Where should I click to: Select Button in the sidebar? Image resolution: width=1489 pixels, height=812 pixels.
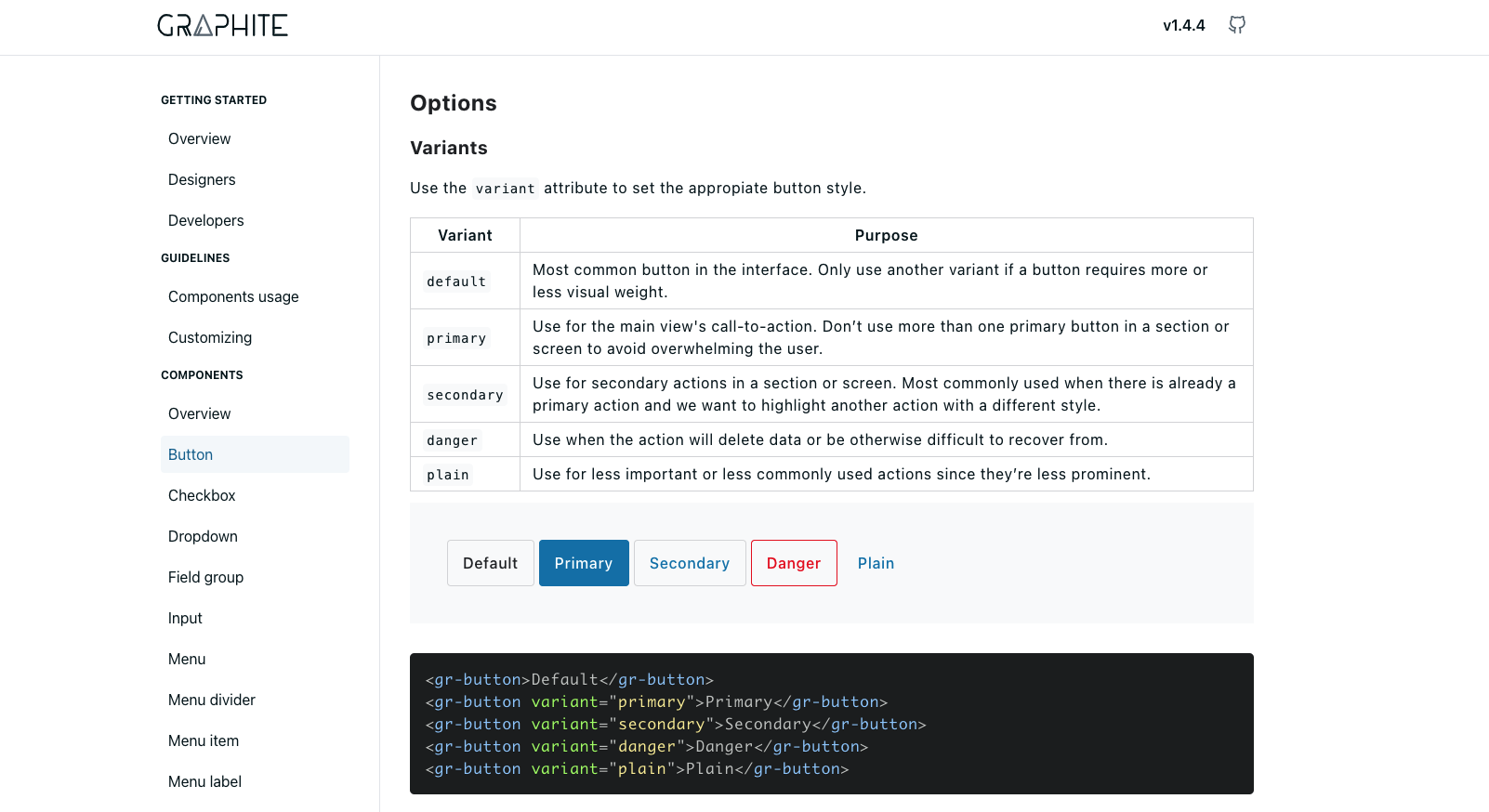click(255, 454)
